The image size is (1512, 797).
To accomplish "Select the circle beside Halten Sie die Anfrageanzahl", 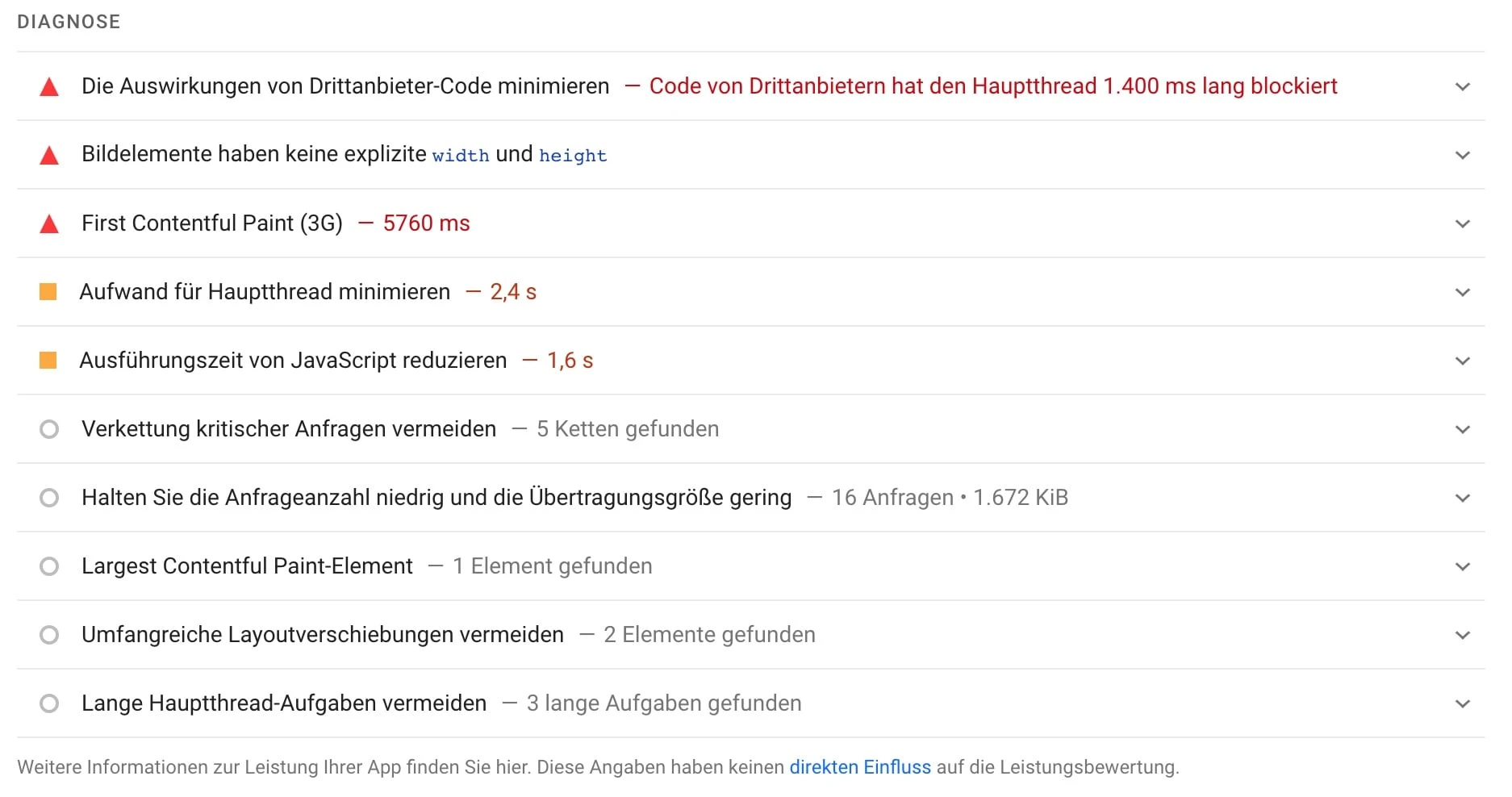I will (x=49, y=497).
